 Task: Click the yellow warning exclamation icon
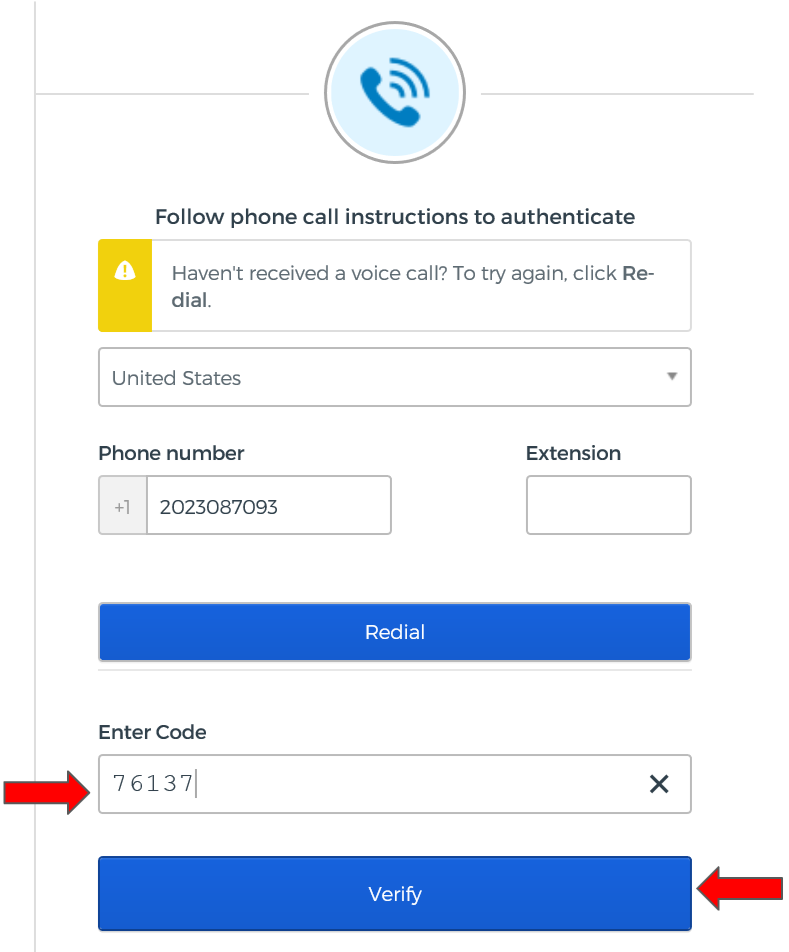[x=125, y=270]
